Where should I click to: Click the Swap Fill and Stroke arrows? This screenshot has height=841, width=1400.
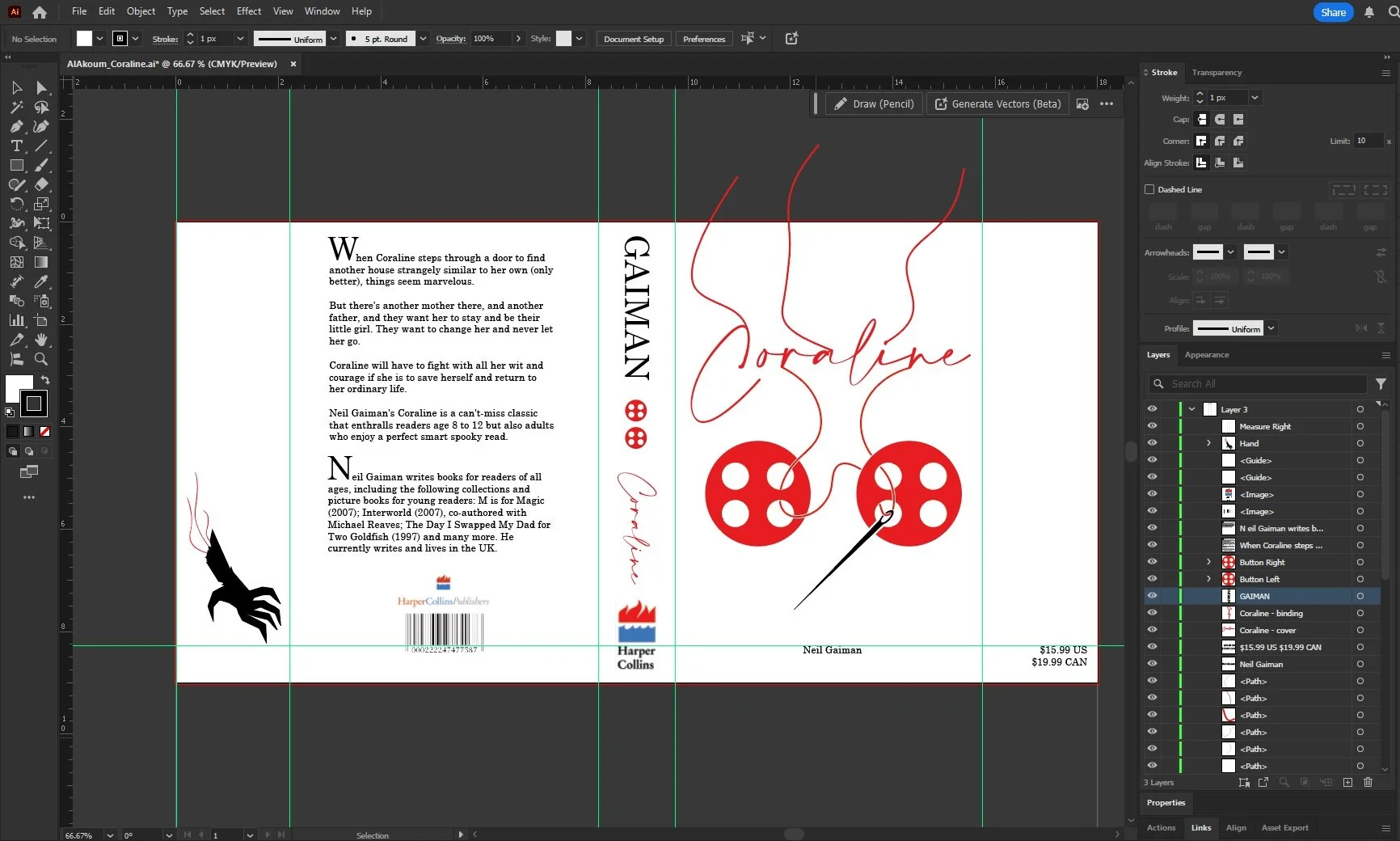tap(45, 379)
